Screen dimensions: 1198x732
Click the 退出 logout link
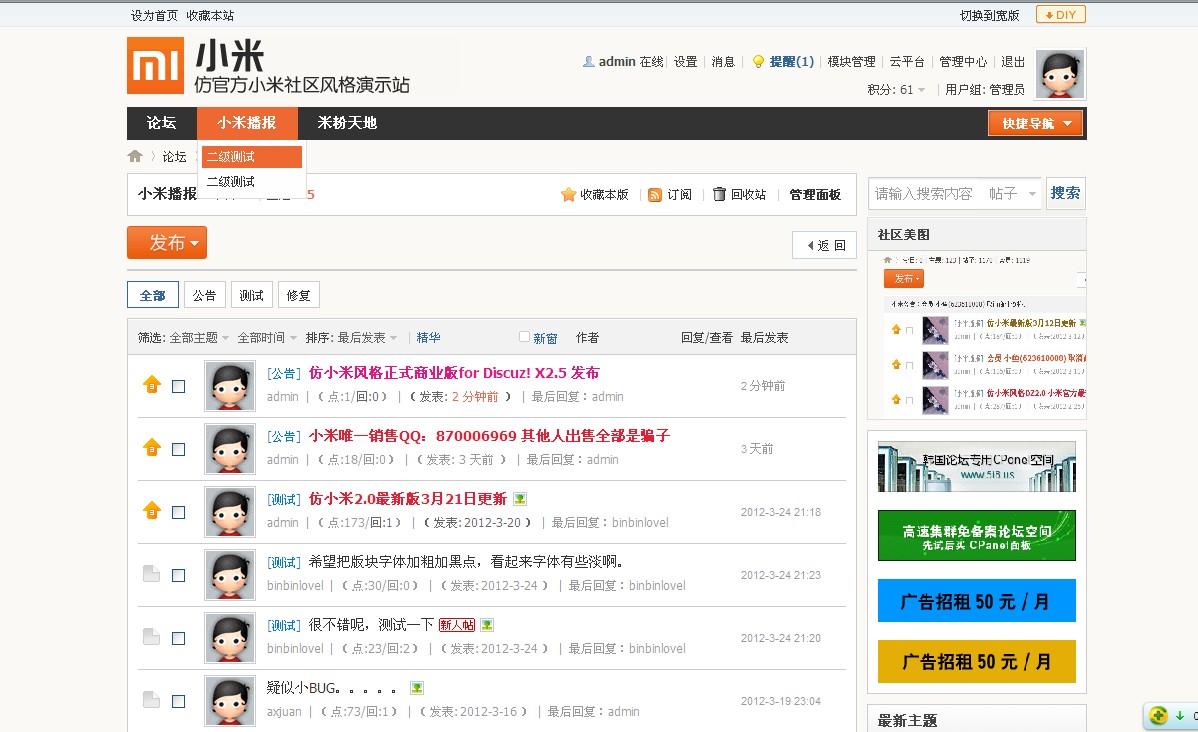point(1013,62)
